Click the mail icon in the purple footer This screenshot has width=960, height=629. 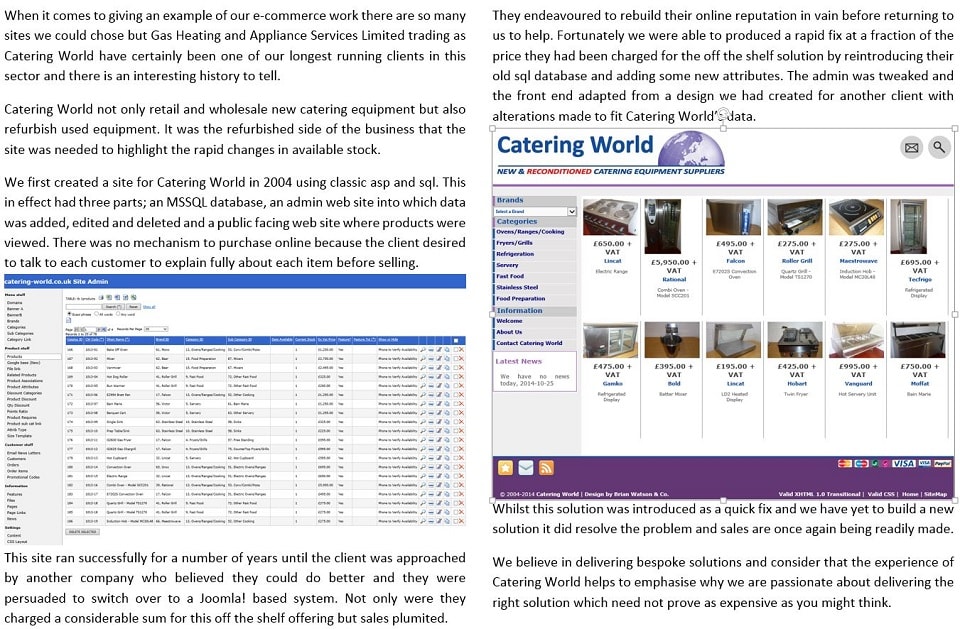[x=525, y=467]
